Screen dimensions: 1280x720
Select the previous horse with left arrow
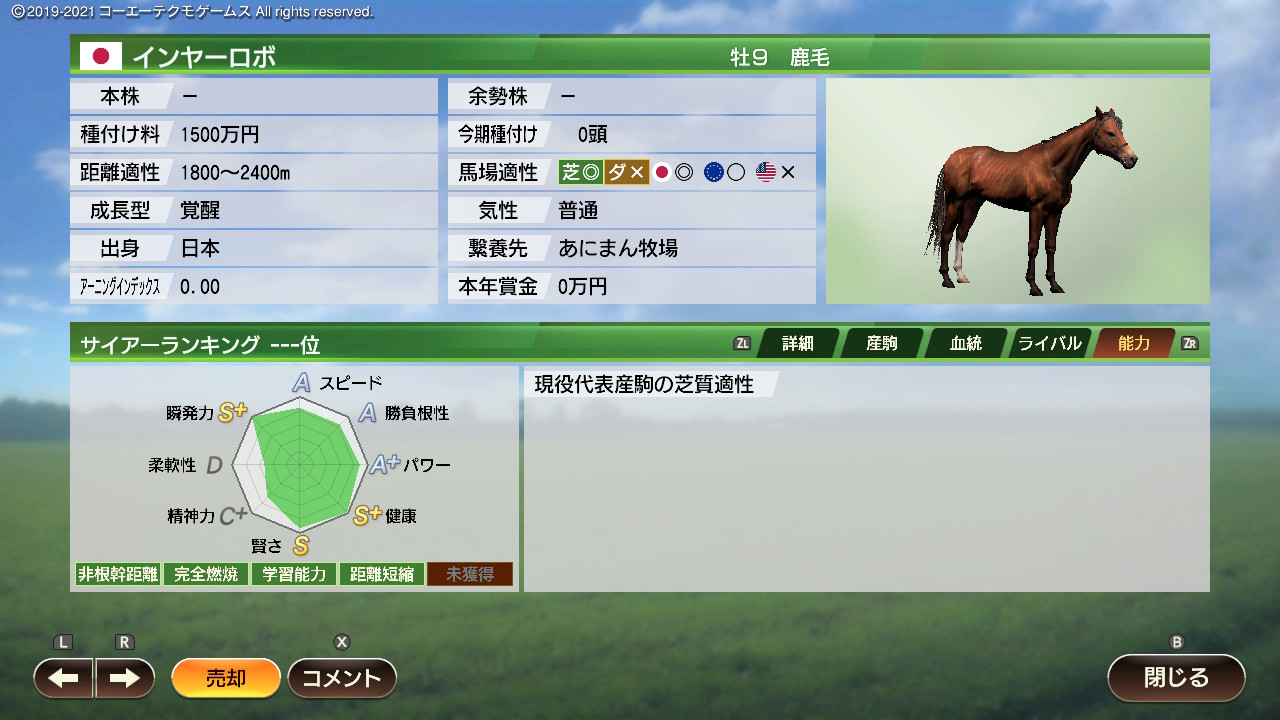(64, 678)
